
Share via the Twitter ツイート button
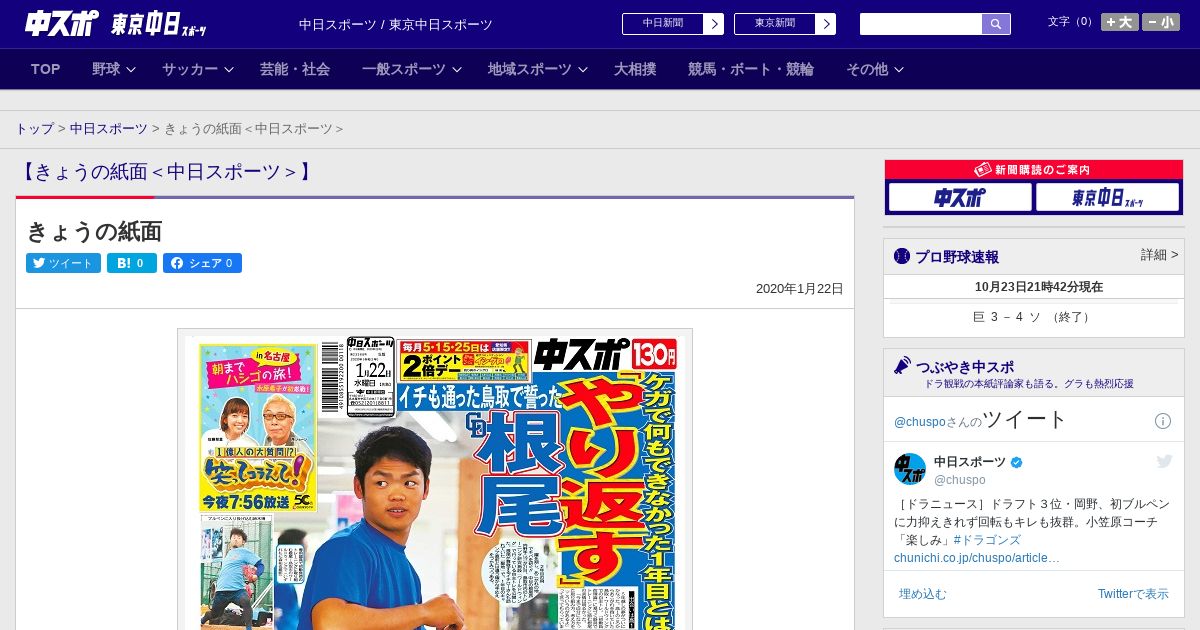(63, 263)
